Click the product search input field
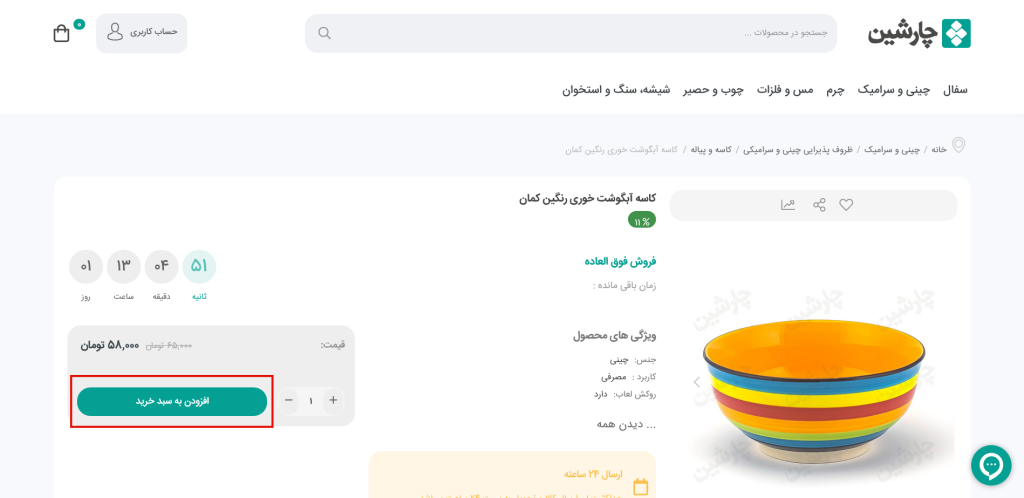Screen dimensions: 1024x498 571,33
